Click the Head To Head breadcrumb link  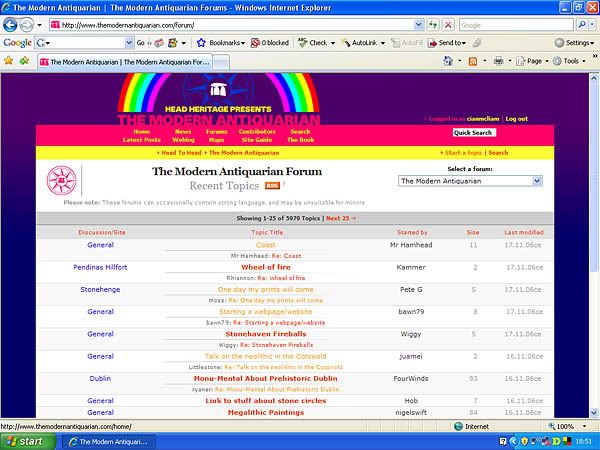pos(181,153)
